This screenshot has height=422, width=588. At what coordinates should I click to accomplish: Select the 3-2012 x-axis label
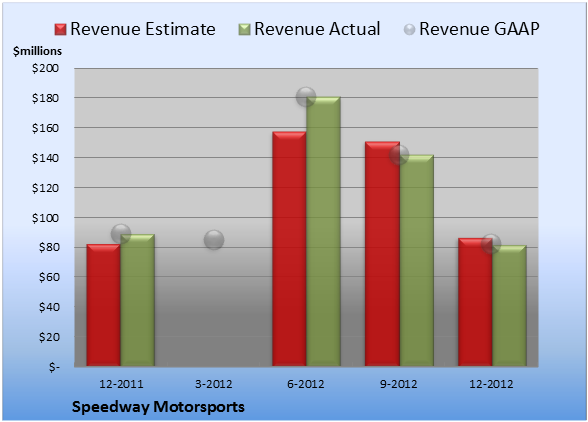tap(214, 384)
